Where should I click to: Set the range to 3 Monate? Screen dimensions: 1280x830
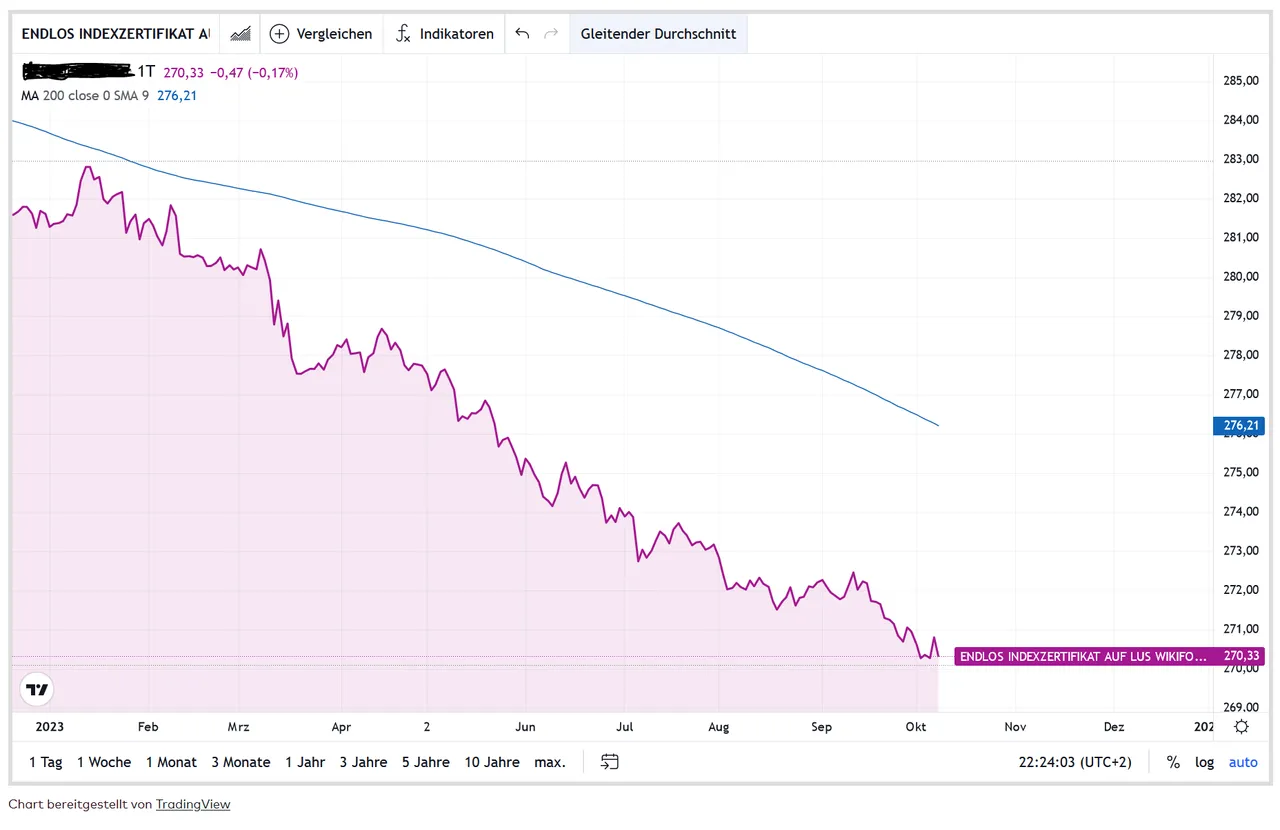(240, 762)
